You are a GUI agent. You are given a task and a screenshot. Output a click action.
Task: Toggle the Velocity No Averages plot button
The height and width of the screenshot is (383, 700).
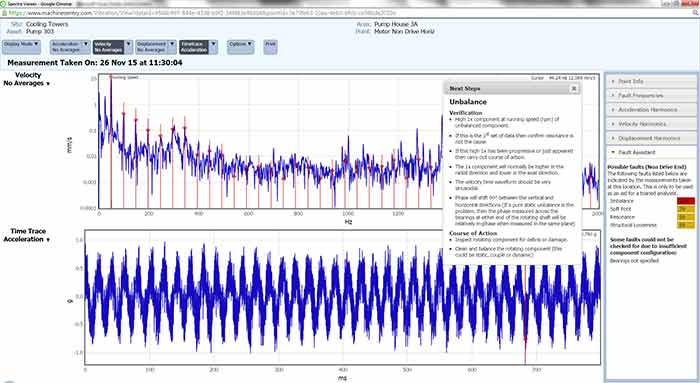pyautogui.click(x=108, y=47)
